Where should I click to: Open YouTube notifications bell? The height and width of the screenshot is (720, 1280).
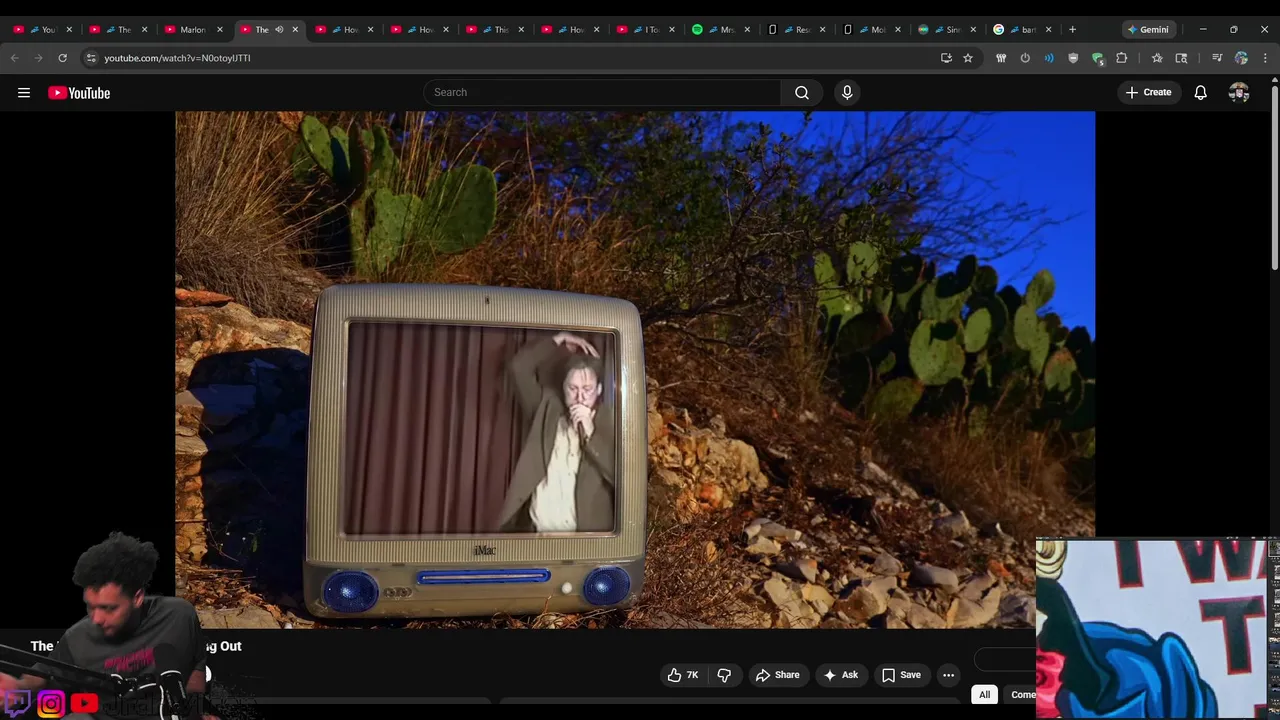pos(1200,93)
